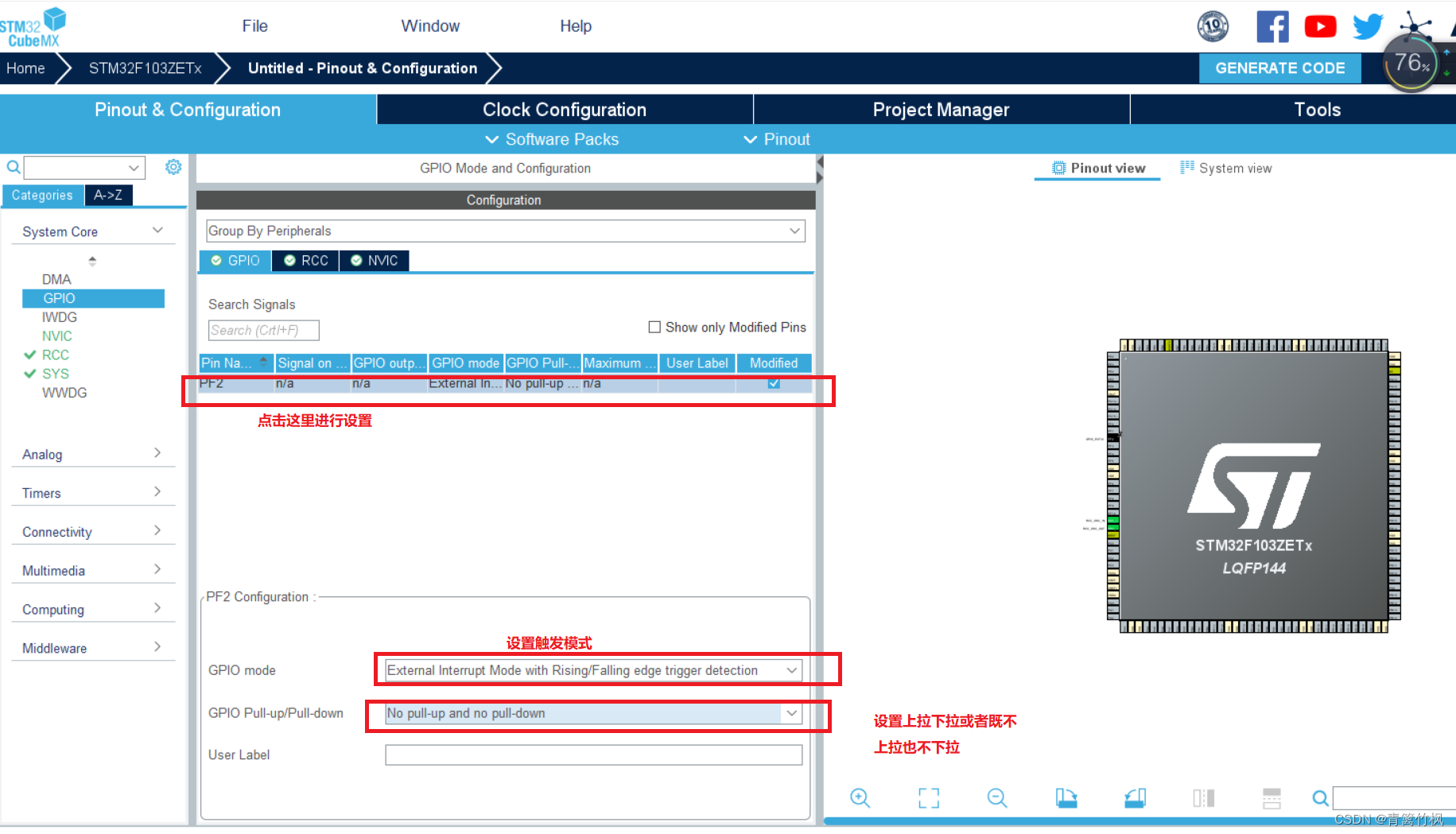The width and height of the screenshot is (1456, 834).
Task: Switch to System view of the pinout
Action: coord(1234,168)
